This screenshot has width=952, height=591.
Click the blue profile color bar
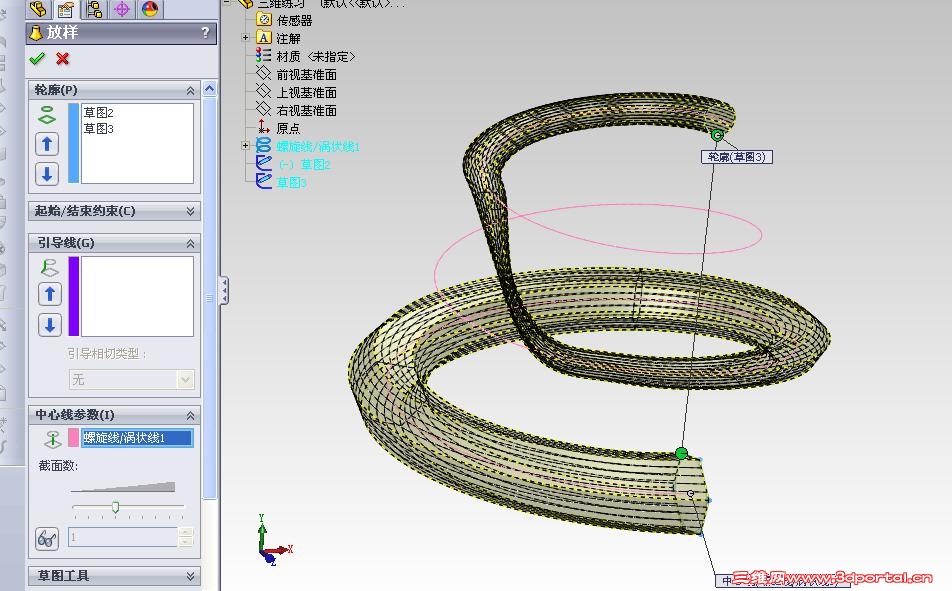point(73,143)
